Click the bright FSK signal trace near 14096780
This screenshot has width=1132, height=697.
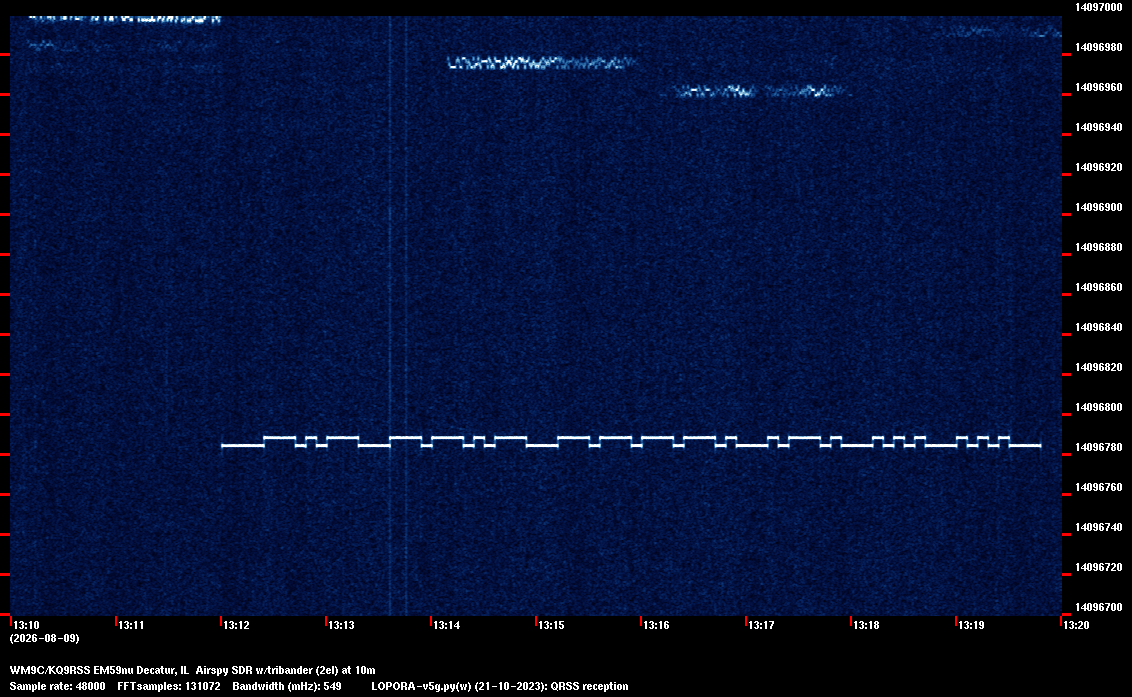631,441
